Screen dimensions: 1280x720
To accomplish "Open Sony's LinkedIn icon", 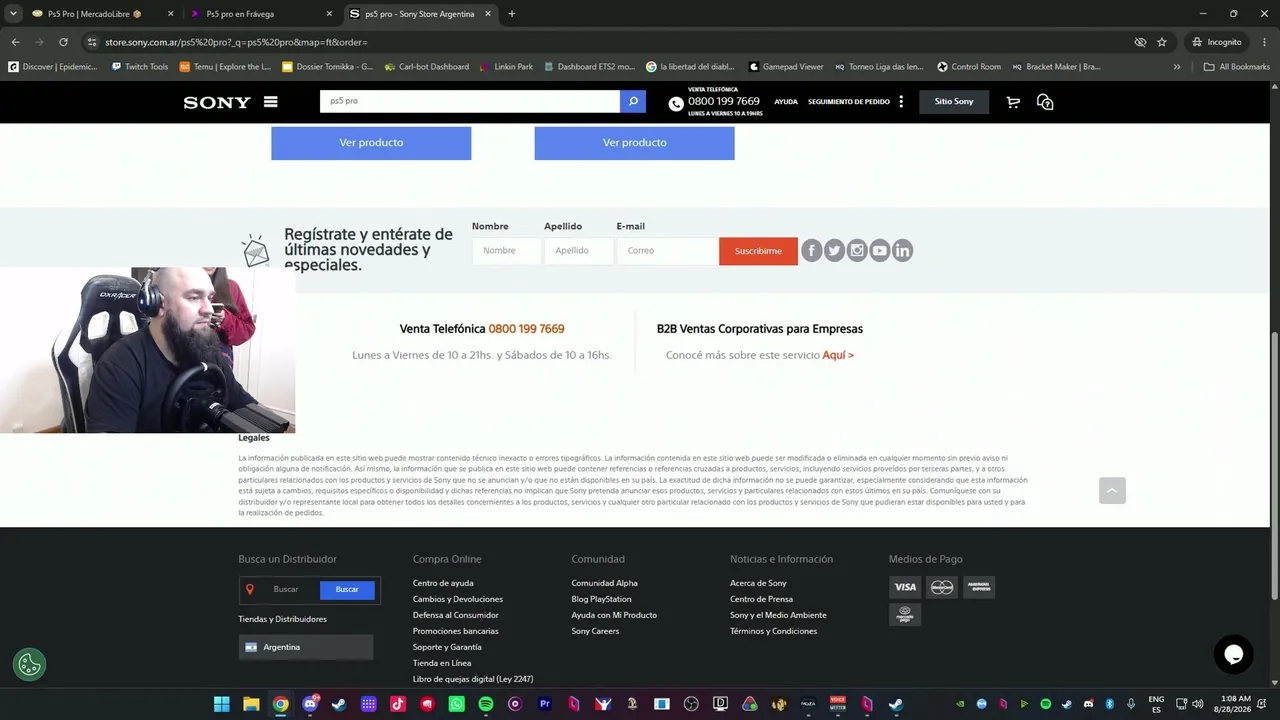I will tap(903, 251).
